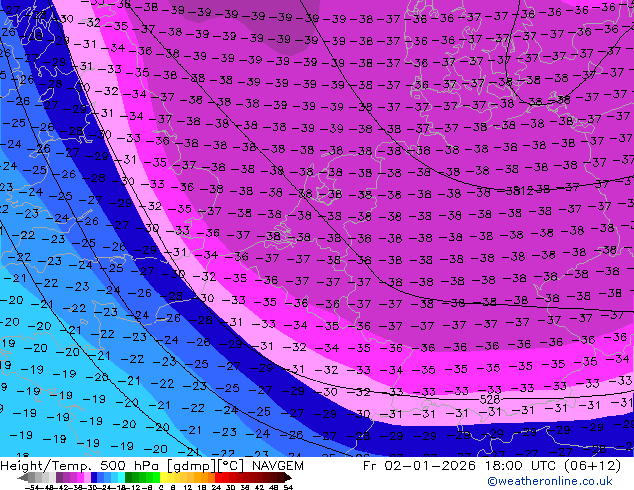Viewport: 634px width, 490px height.
Task: Click the NAVGEM model name label
Action: click(277, 466)
